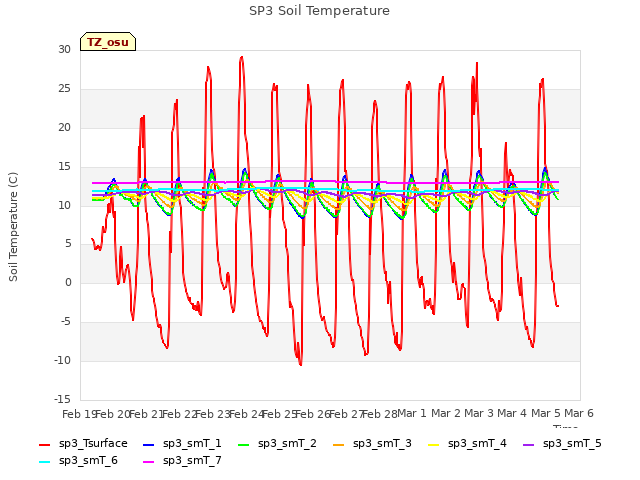Click the Mar 5 x-axis tick label
Screen dimensions: 640x480
[545, 413]
